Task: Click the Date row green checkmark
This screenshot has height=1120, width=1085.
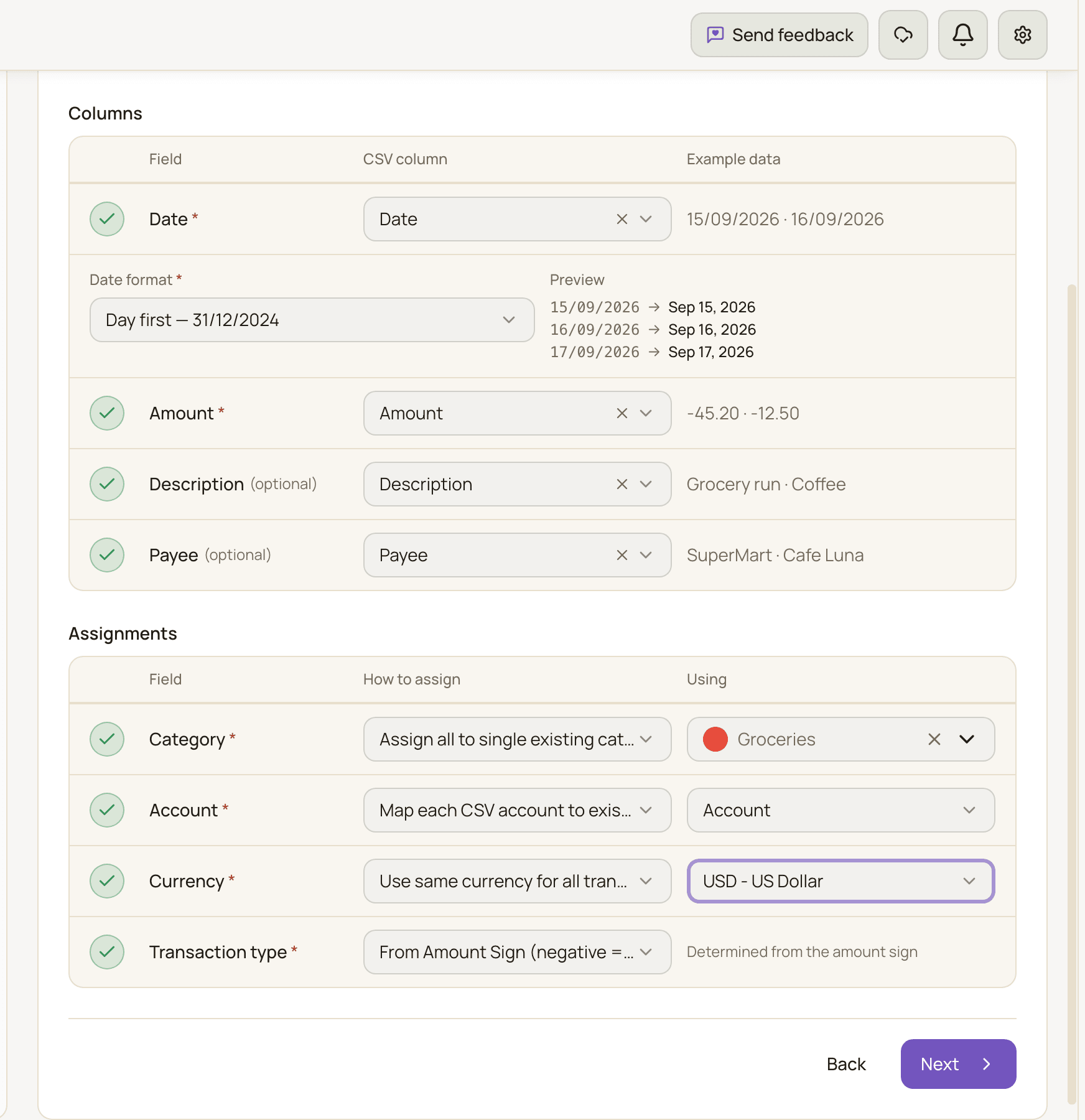Action: click(x=107, y=219)
